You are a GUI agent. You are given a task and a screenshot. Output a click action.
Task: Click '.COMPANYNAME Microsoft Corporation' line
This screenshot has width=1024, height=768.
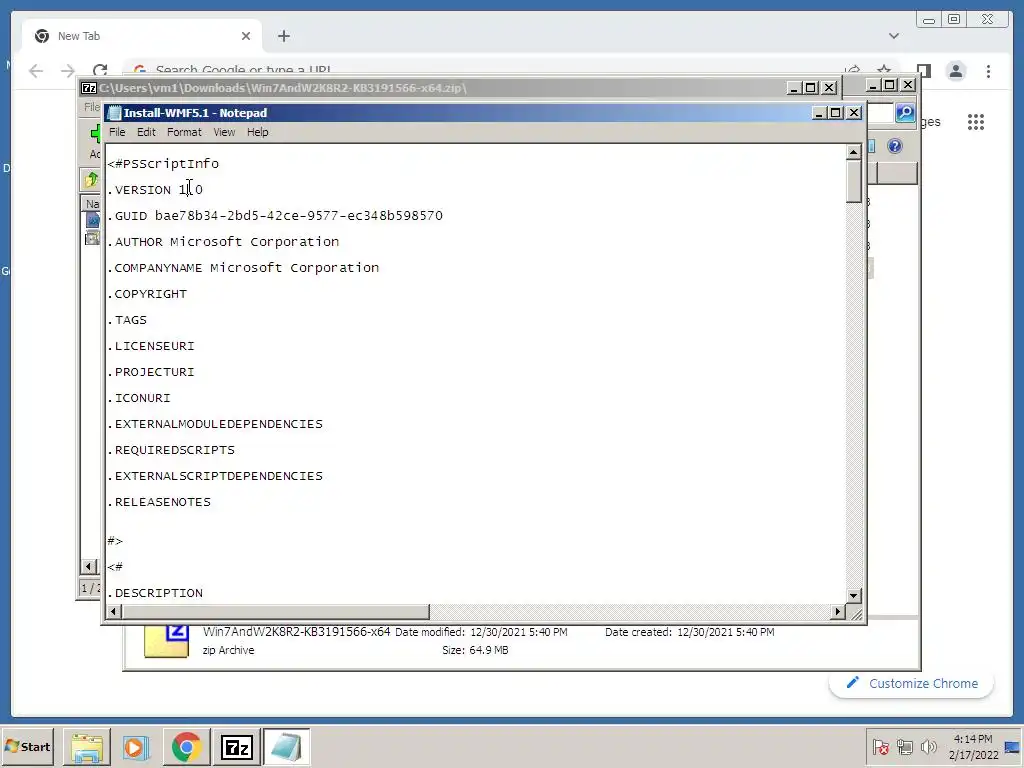[243, 268]
